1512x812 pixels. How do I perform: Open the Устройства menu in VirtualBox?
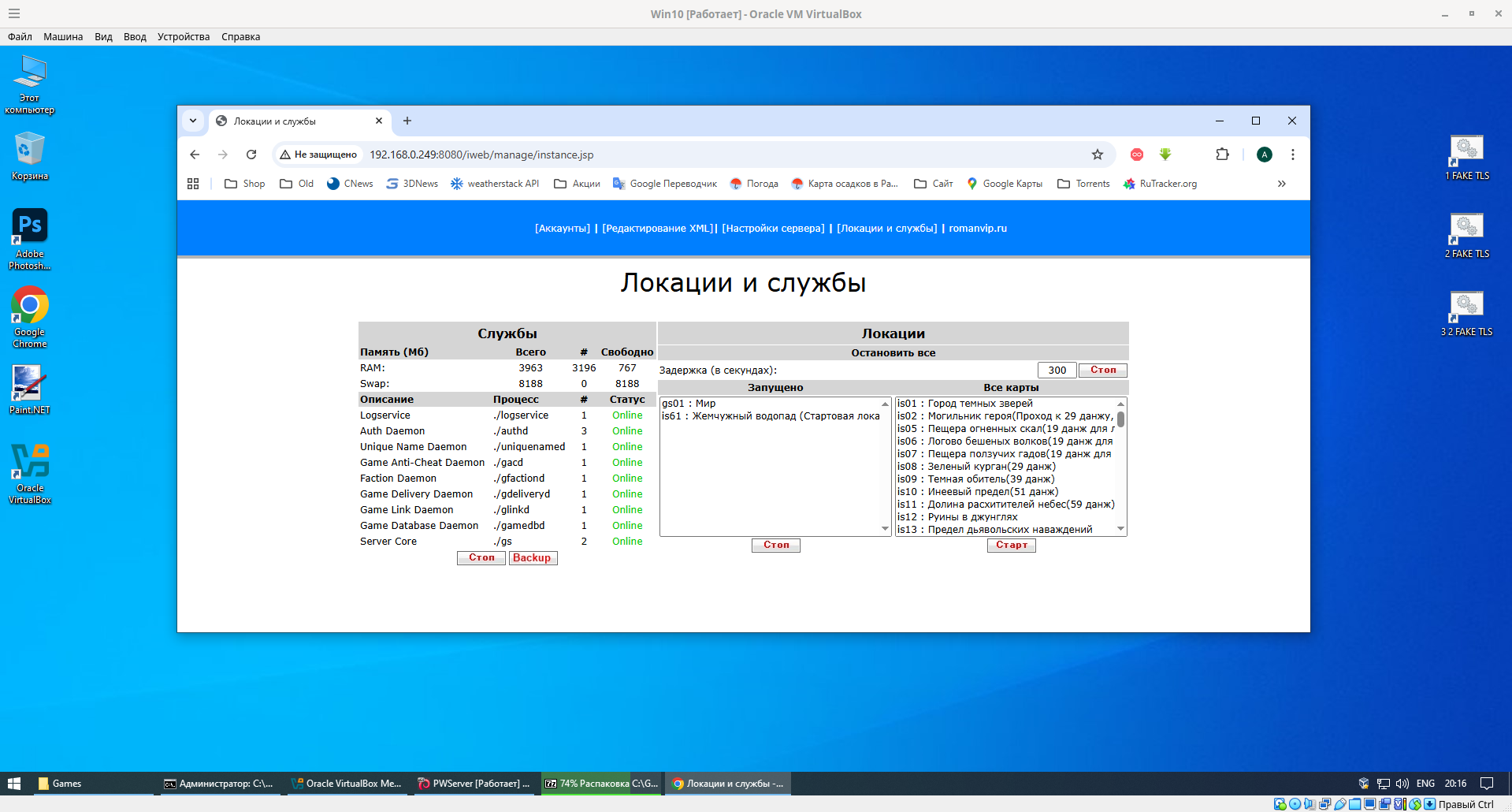pyautogui.click(x=183, y=36)
